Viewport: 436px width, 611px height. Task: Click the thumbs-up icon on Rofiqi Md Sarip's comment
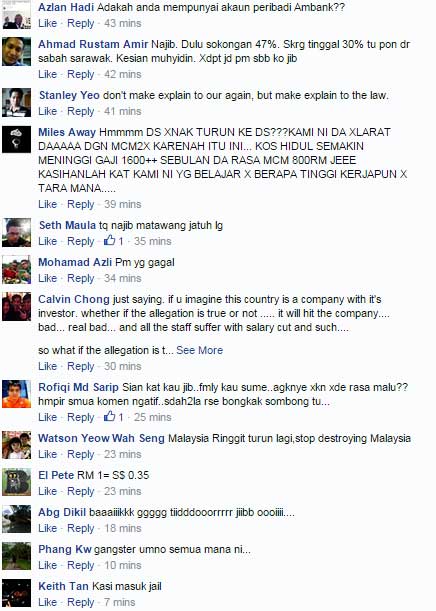[x=109, y=416]
